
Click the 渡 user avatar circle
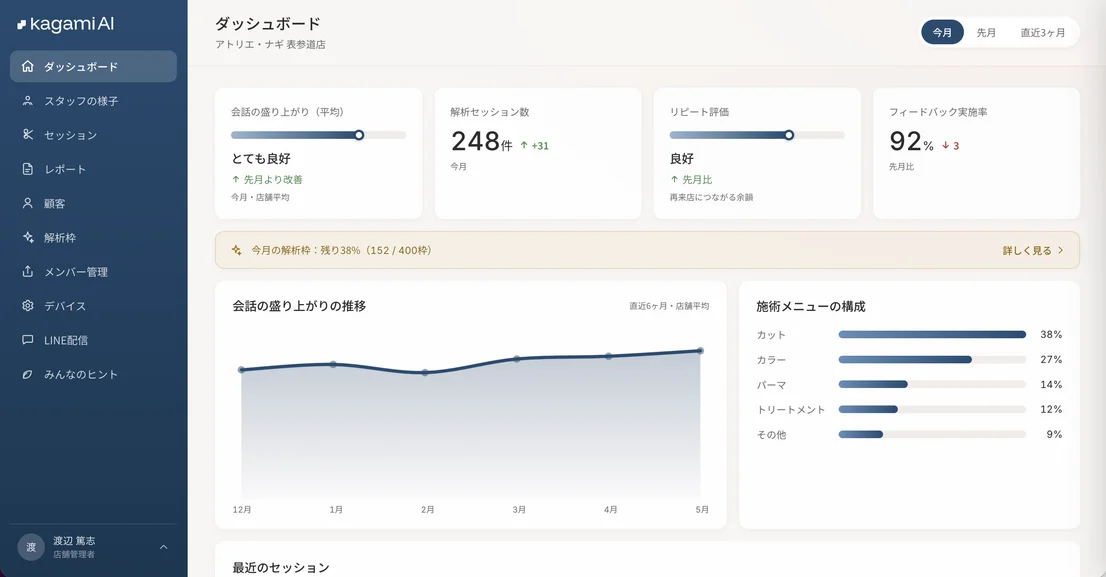click(31, 547)
